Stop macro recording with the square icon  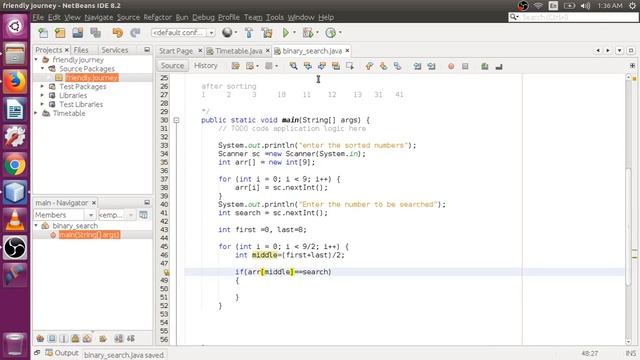(465, 66)
